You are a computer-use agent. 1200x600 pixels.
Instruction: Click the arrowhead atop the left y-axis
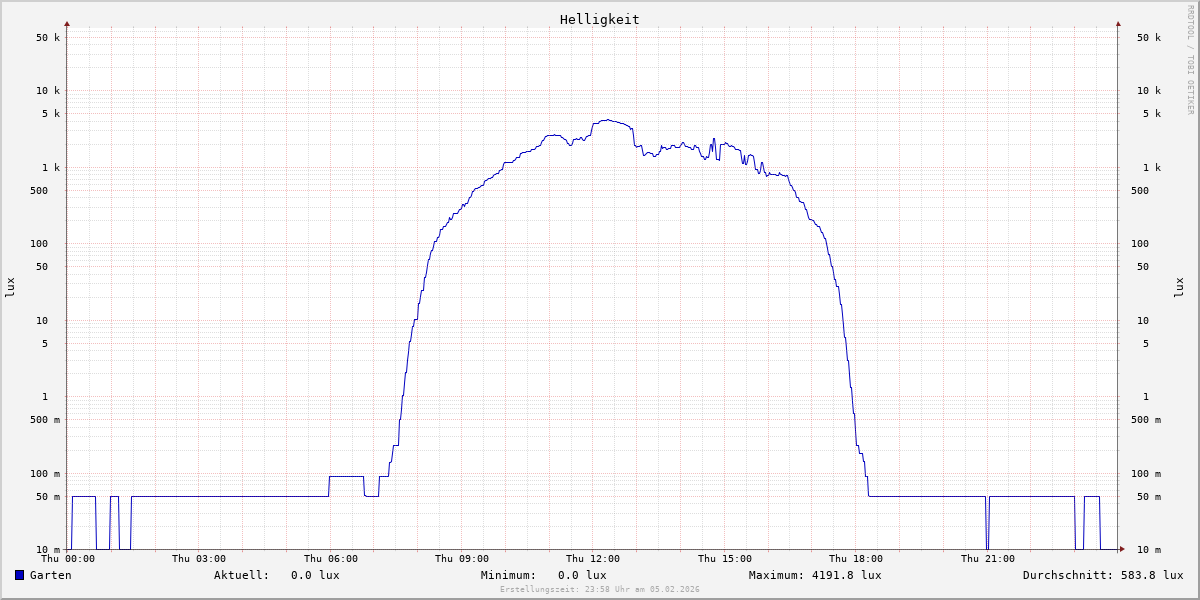67,23
